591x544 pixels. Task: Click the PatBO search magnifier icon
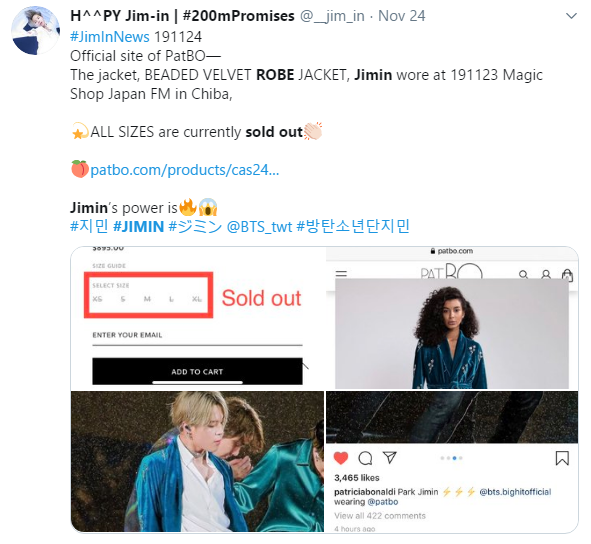(523, 274)
